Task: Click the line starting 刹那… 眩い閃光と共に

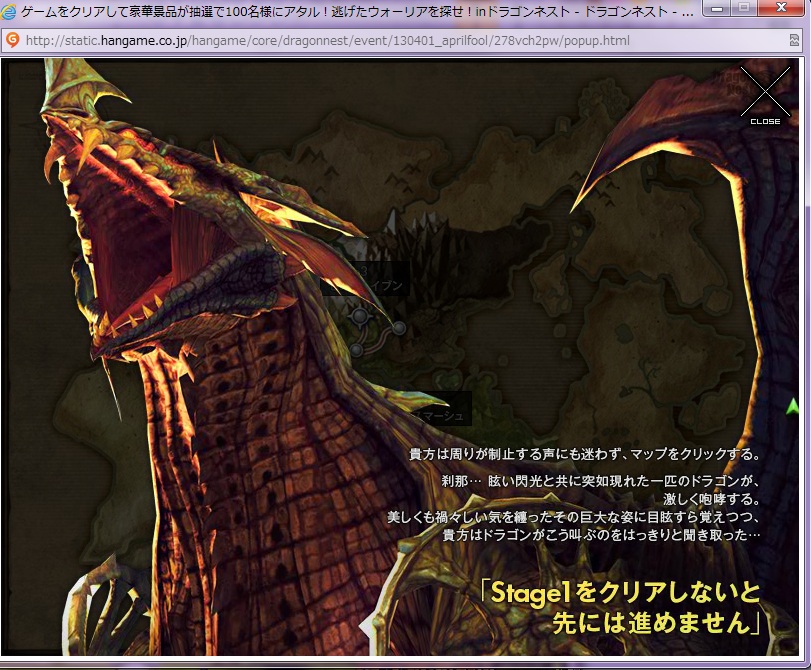Action: click(x=600, y=481)
